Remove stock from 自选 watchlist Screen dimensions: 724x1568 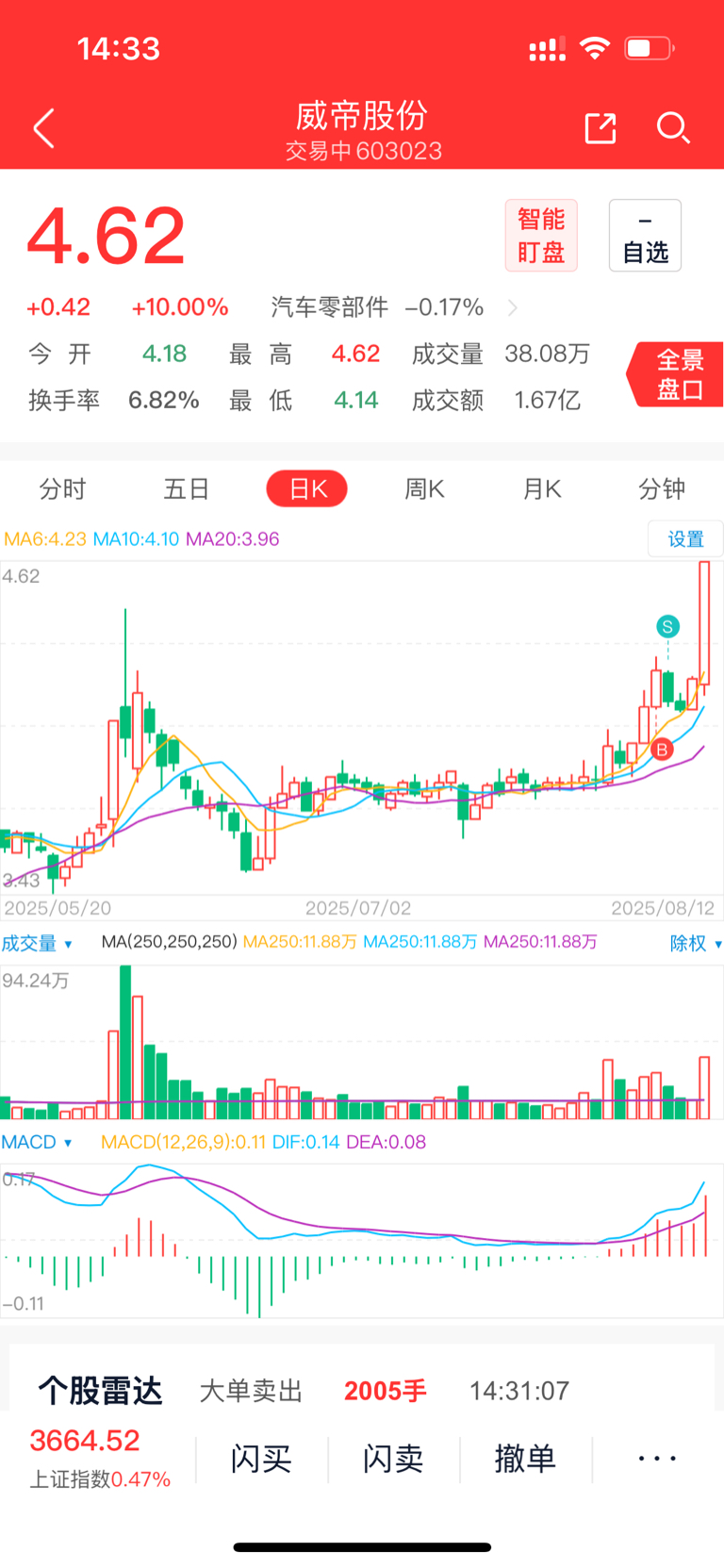(x=645, y=236)
